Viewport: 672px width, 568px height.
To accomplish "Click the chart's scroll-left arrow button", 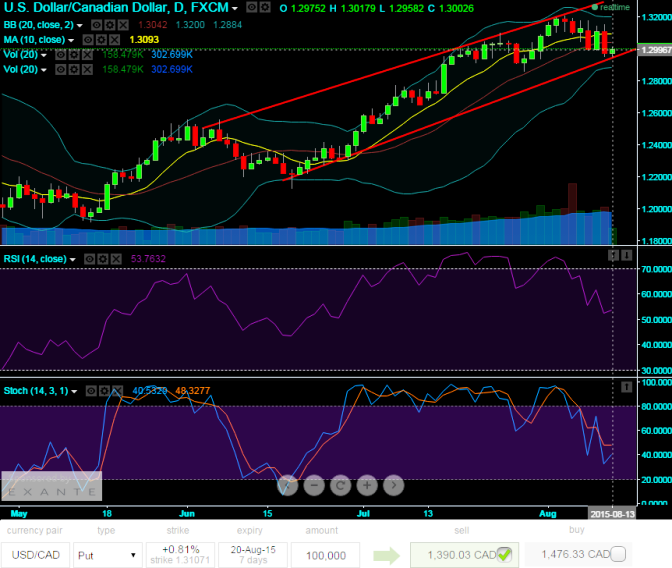I will (288, 485).
